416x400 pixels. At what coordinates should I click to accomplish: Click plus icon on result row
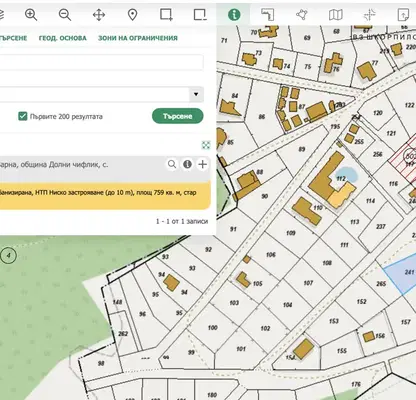click(x=203, y=164)
